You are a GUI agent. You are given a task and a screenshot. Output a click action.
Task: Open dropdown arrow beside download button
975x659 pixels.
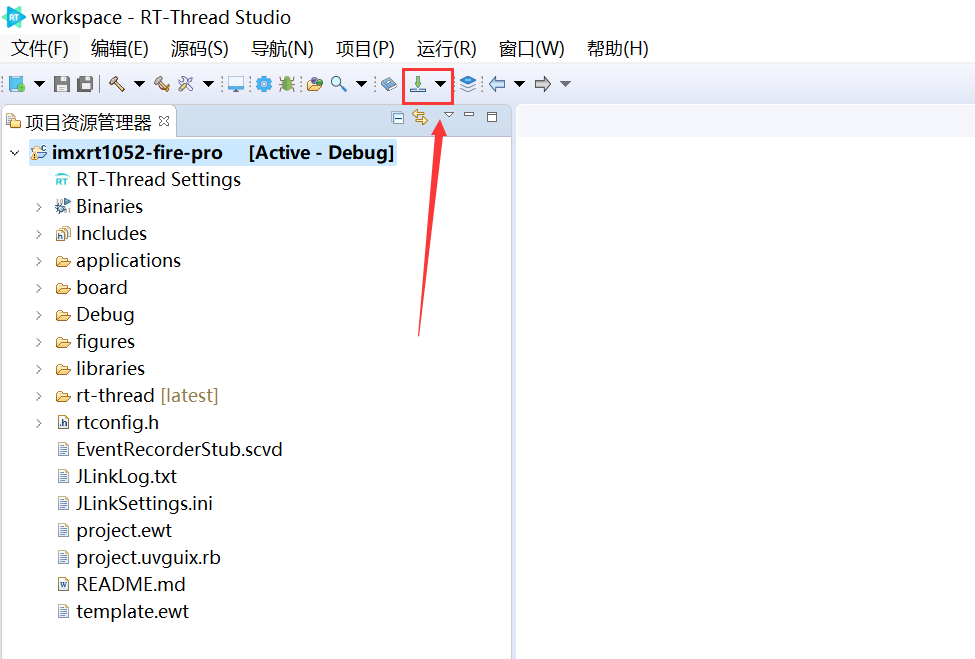(441, 85)
